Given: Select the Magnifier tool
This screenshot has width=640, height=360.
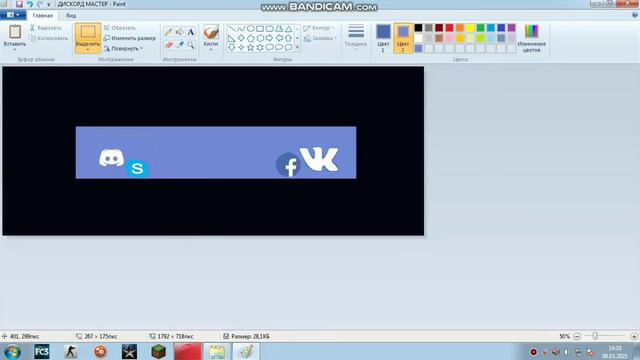Looking at the screenshot, I should [191, 44].
